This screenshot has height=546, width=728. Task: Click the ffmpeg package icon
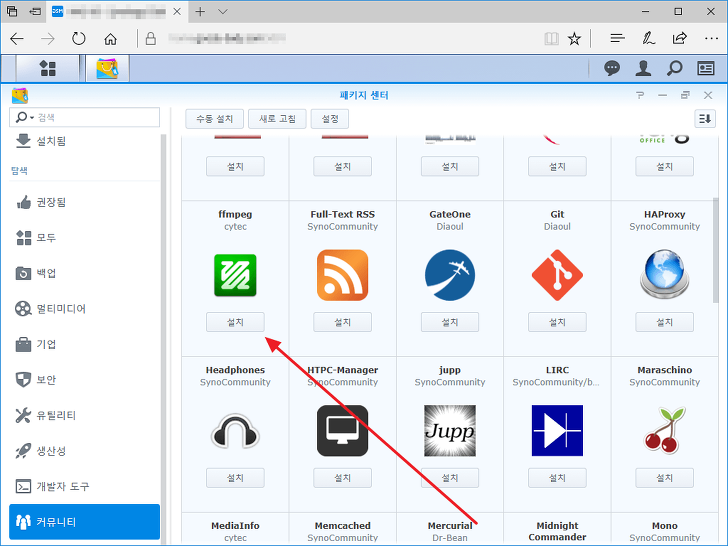coord(235,275)
